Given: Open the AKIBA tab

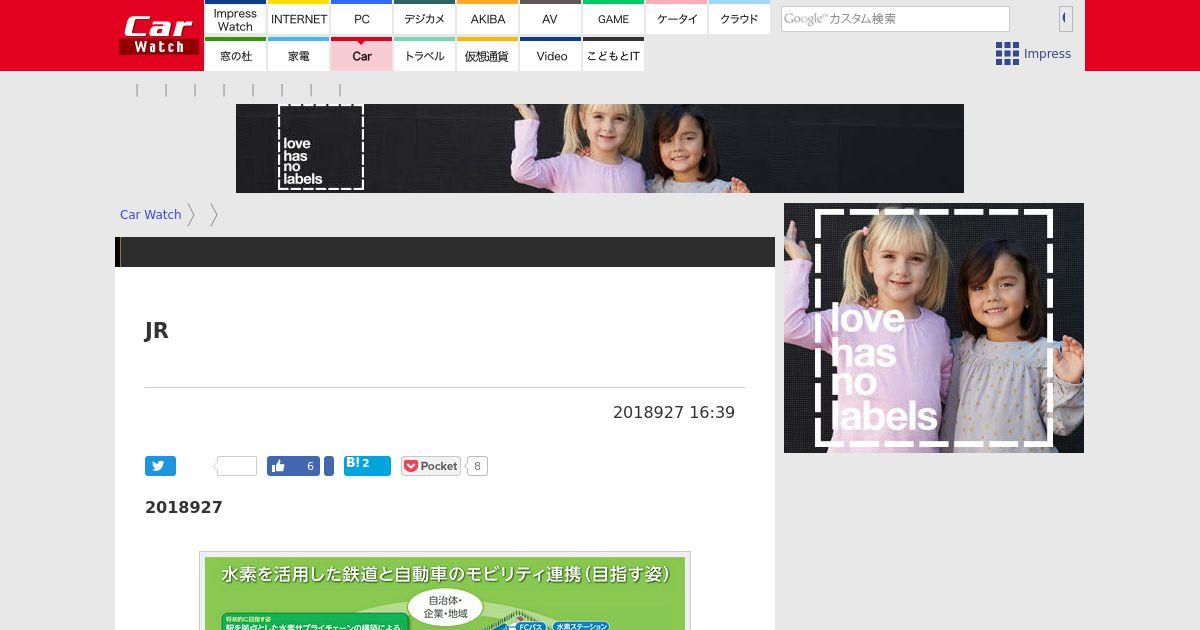Looking at the screenshot, I should (488, 18).
